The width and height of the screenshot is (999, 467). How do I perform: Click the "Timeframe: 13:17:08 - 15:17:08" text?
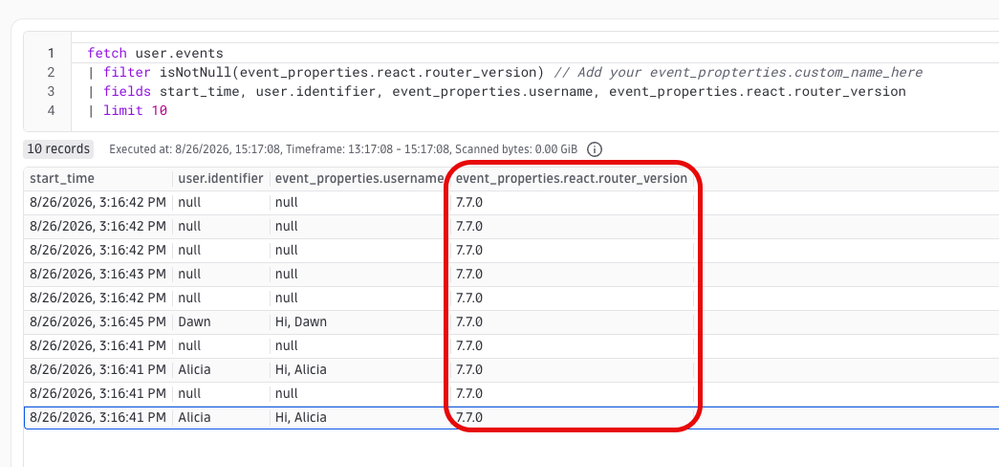click(369, 150)
